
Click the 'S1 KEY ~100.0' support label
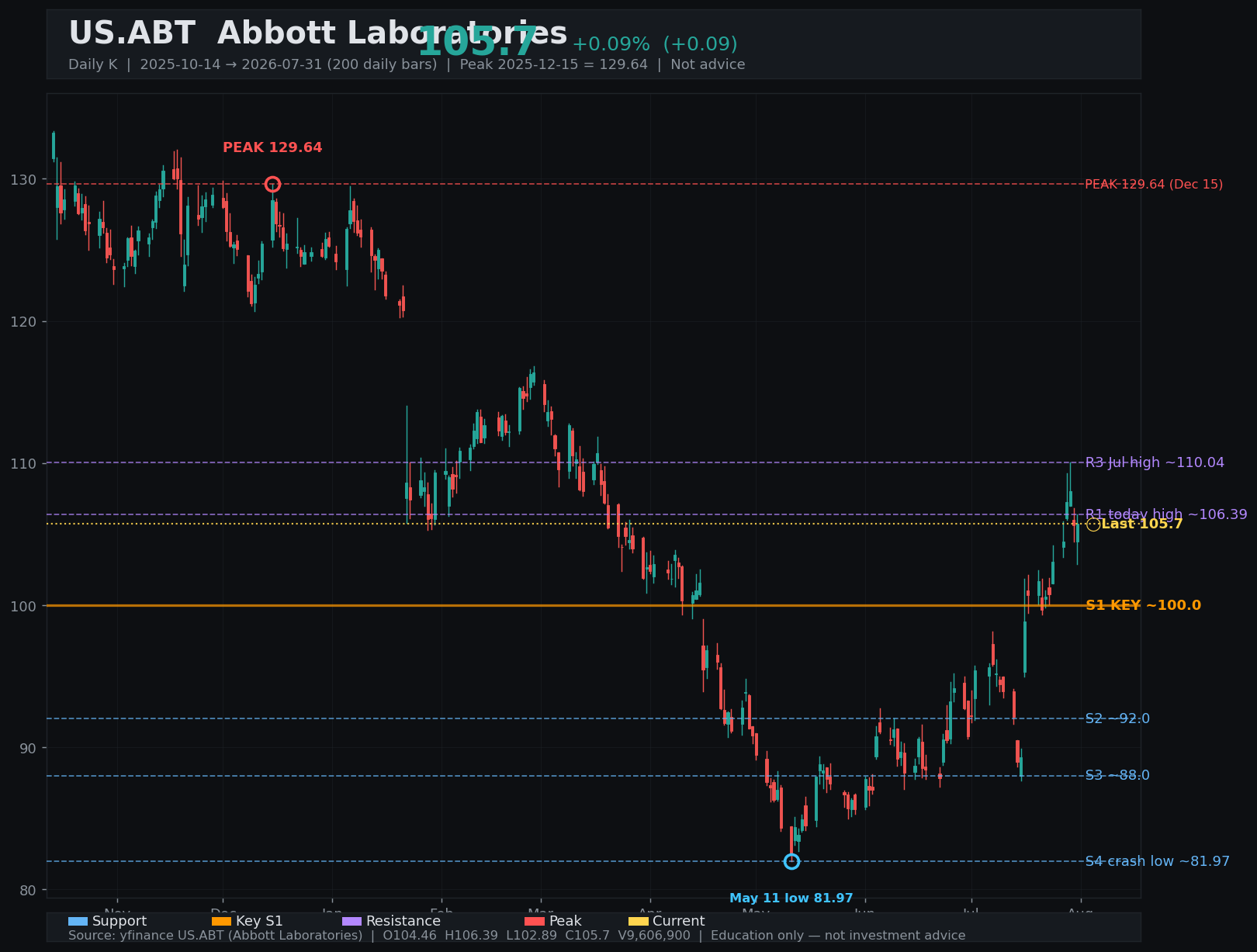(x=1143, y=605)
